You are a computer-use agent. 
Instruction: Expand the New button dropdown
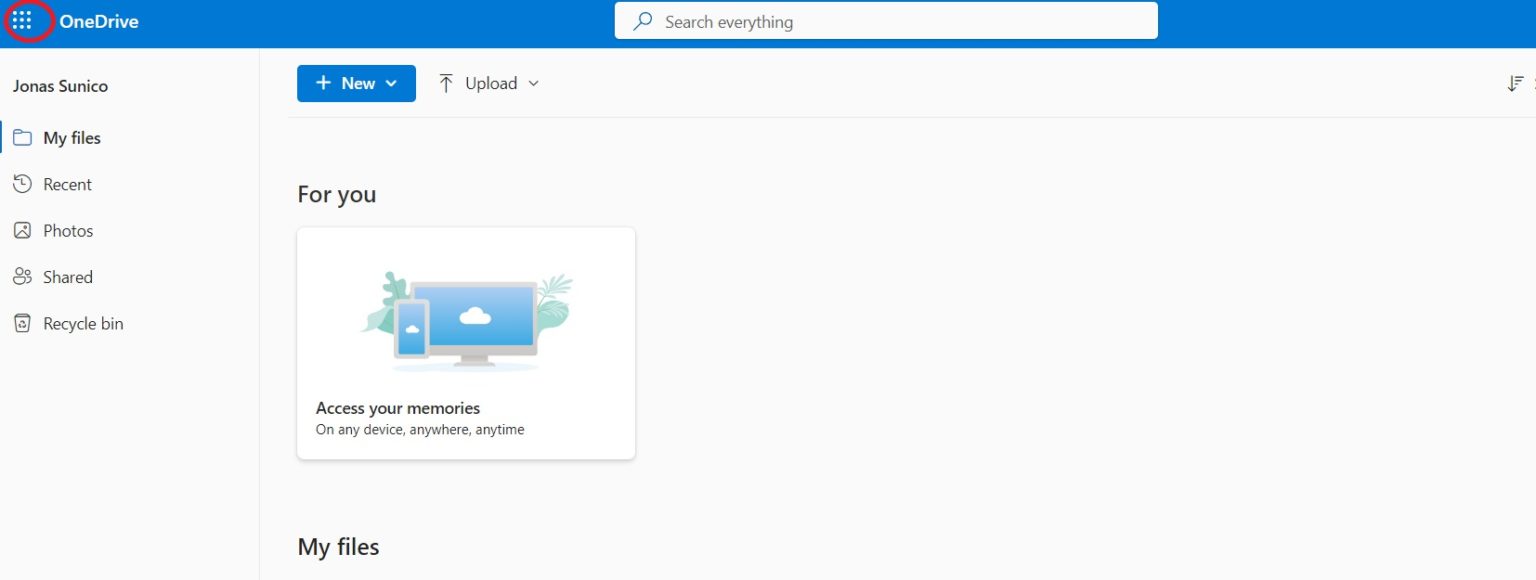click(391, 83)
